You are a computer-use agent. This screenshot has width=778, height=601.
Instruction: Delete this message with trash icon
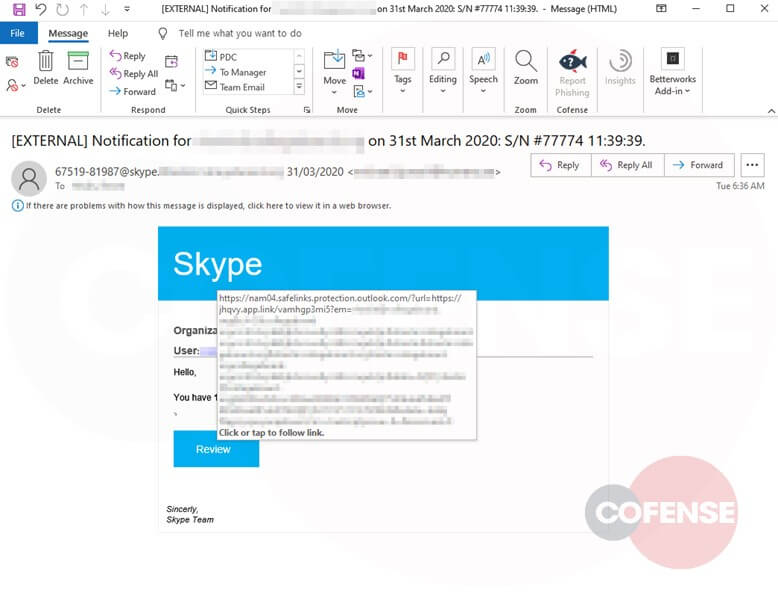46,67
